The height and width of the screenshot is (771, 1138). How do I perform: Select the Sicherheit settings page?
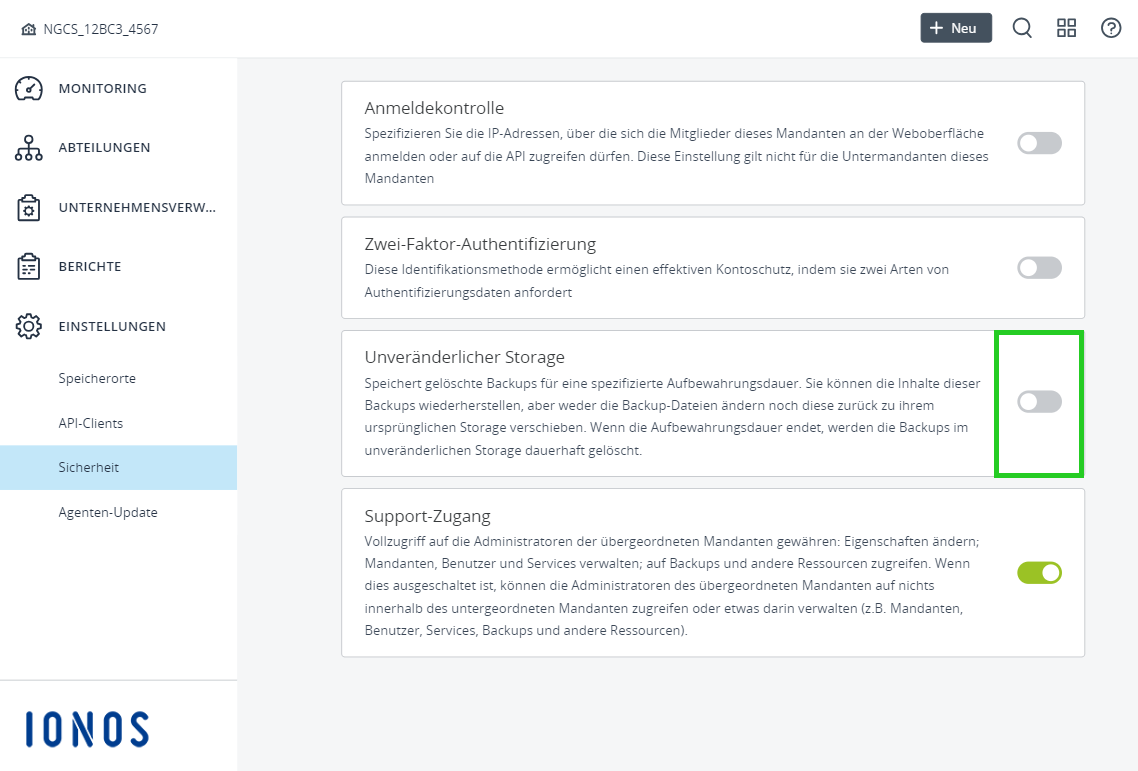118,468
